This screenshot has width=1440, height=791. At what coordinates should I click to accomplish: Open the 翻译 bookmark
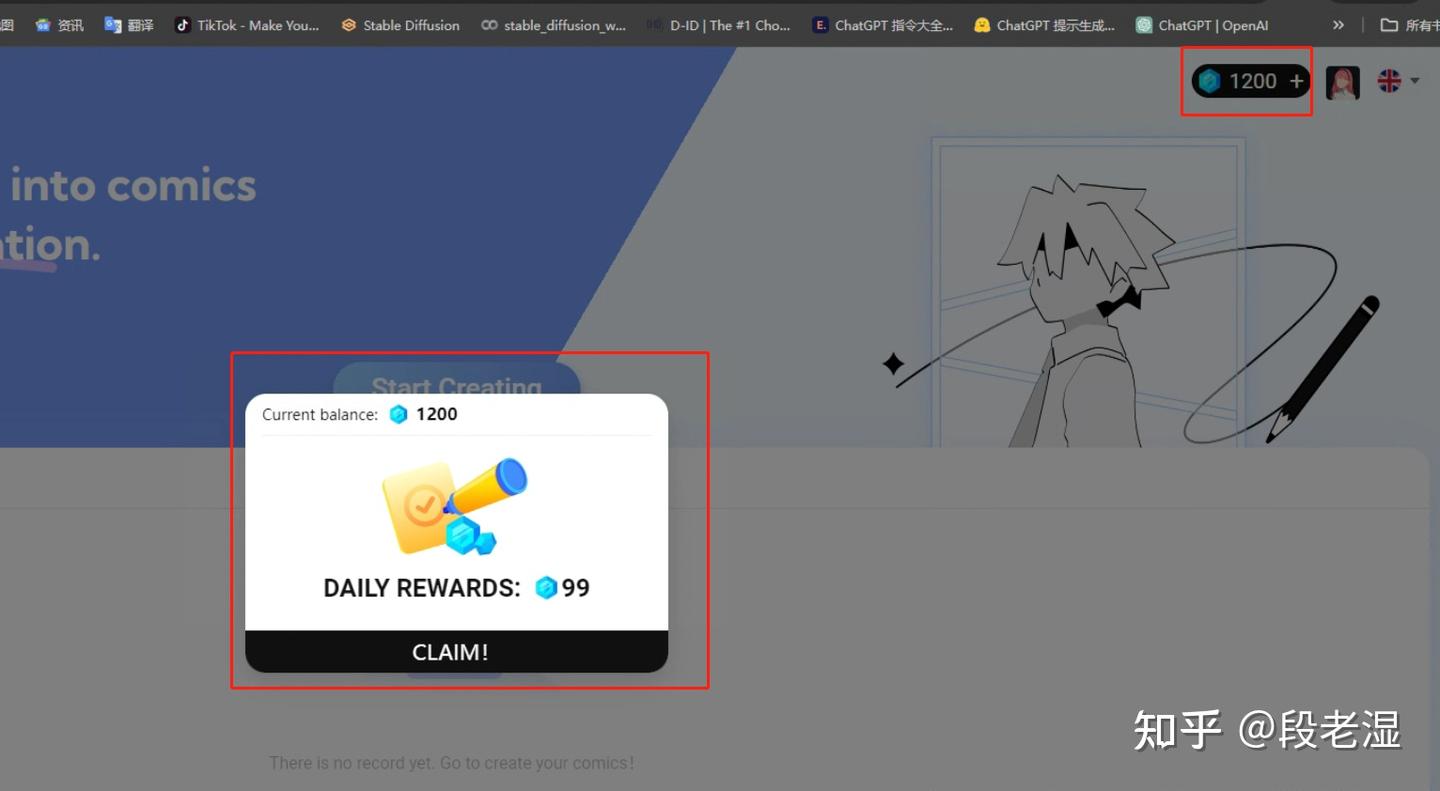[x=129, y=25]
